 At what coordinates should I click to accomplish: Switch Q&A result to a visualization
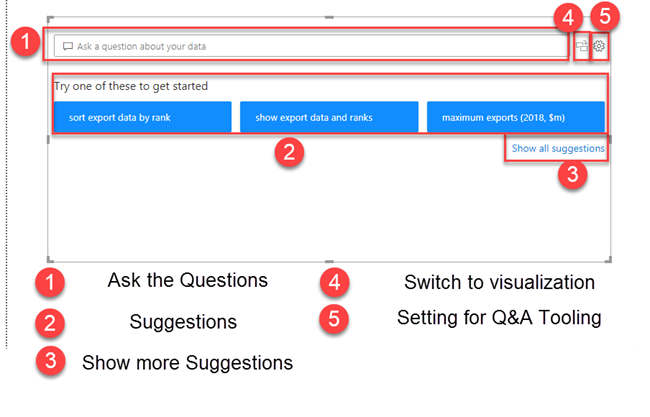(x=581, y=46)
